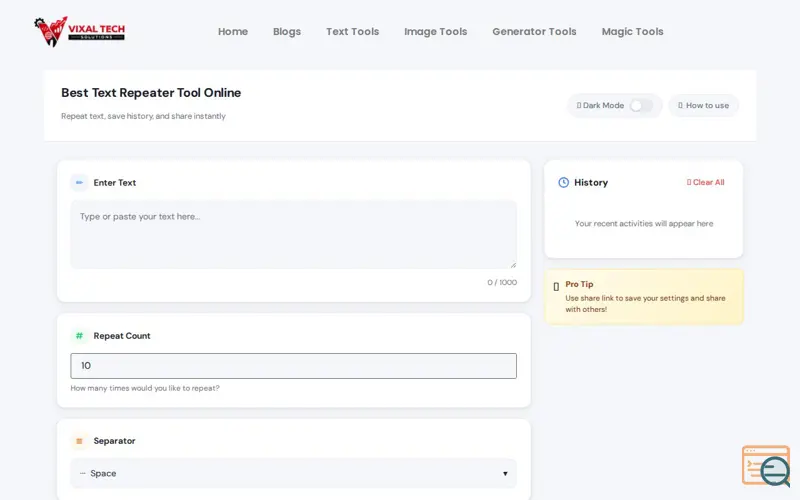Open the Separator dropdown showing Space

[x=293, y=473]
